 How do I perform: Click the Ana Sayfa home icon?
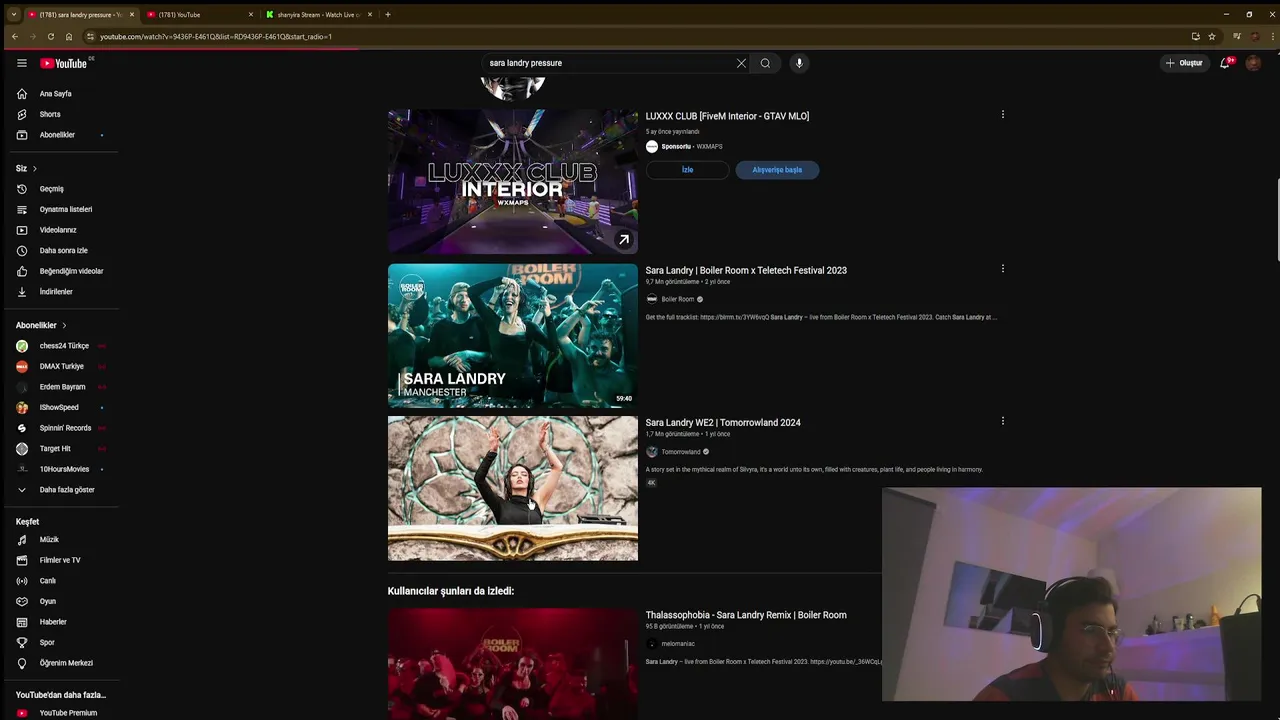[x=22, y=94]
